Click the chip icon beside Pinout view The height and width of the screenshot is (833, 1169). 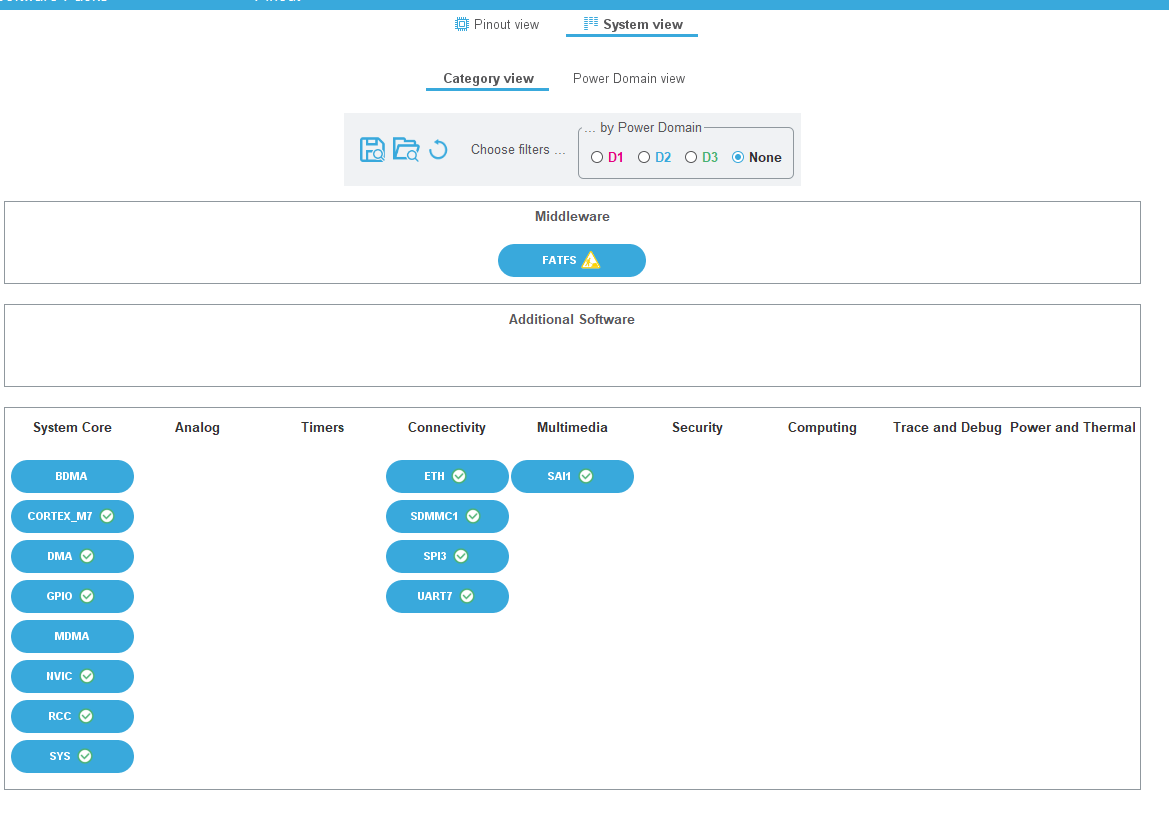[461, 24]
